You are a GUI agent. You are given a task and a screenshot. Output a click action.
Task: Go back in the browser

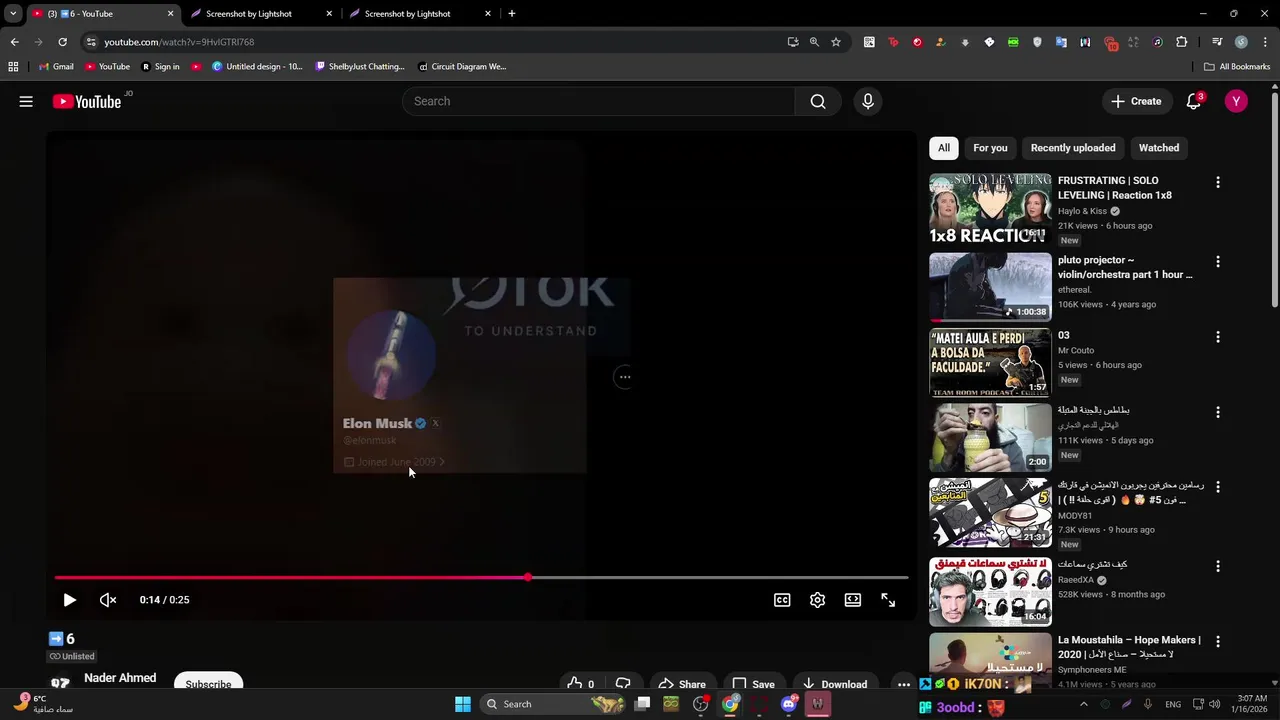point(14,42)
